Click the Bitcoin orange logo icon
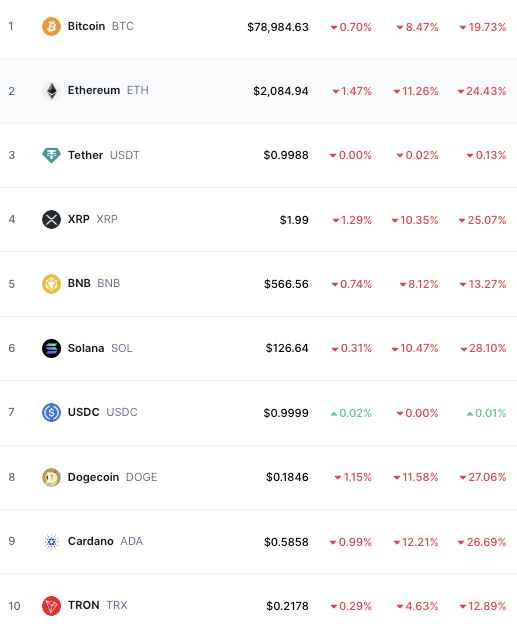517x626 pixels. point(52,26)
